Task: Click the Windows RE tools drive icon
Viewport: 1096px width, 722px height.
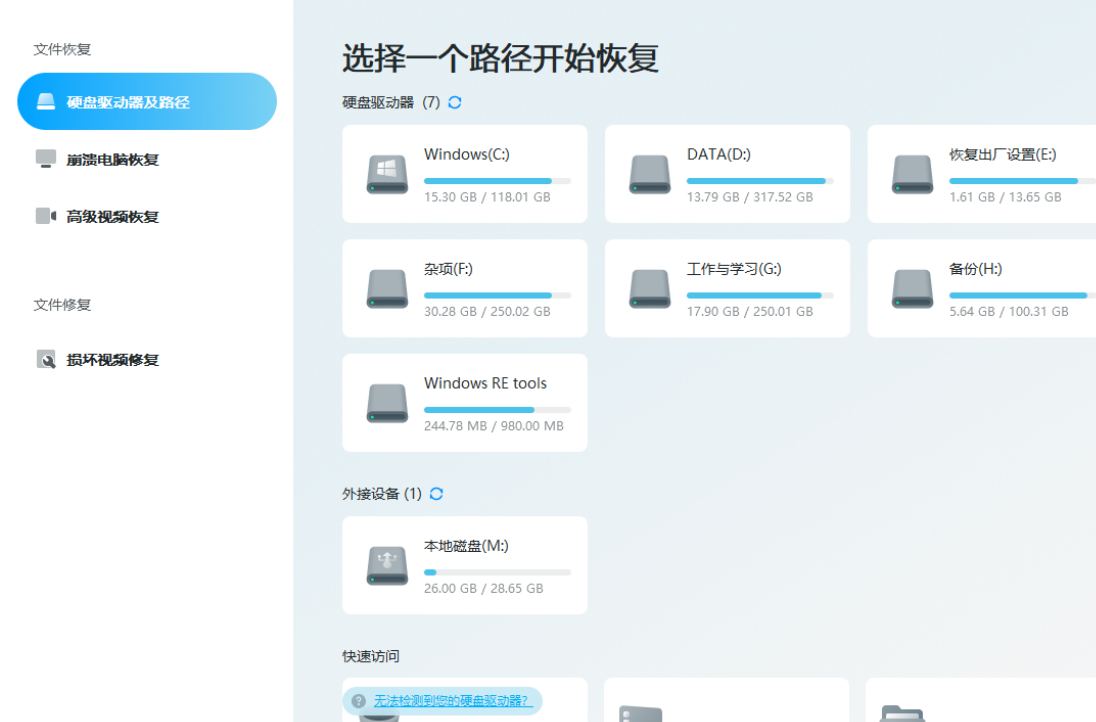Action: [387, 402]
